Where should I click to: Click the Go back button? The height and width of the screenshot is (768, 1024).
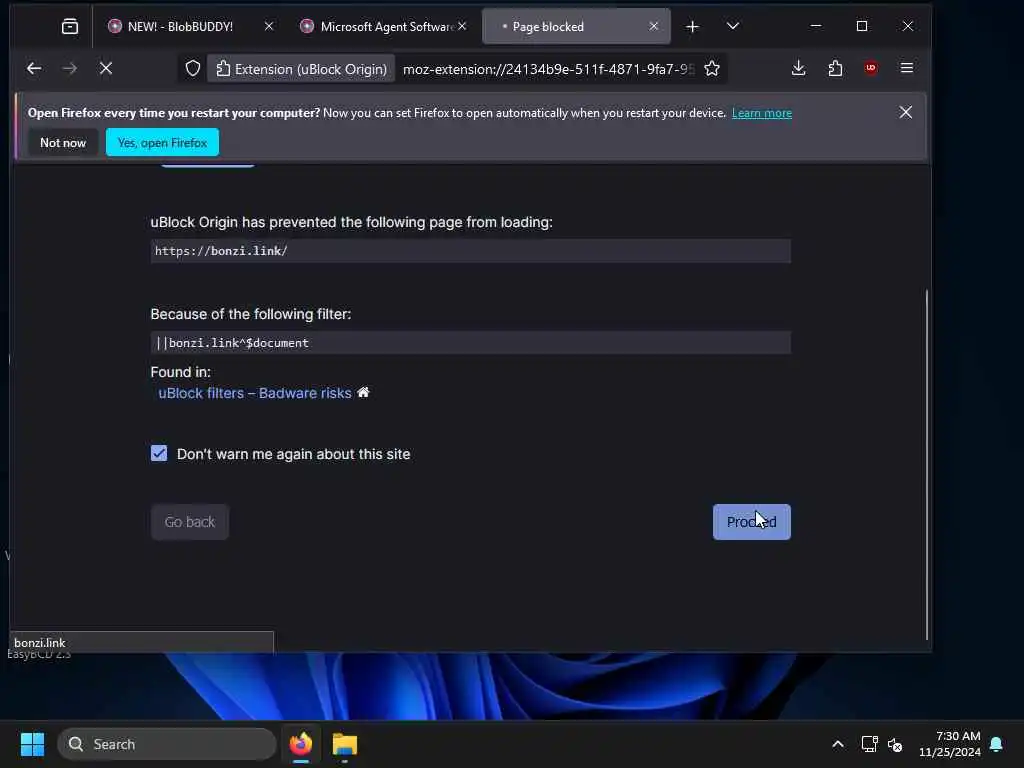pos(189,522)
